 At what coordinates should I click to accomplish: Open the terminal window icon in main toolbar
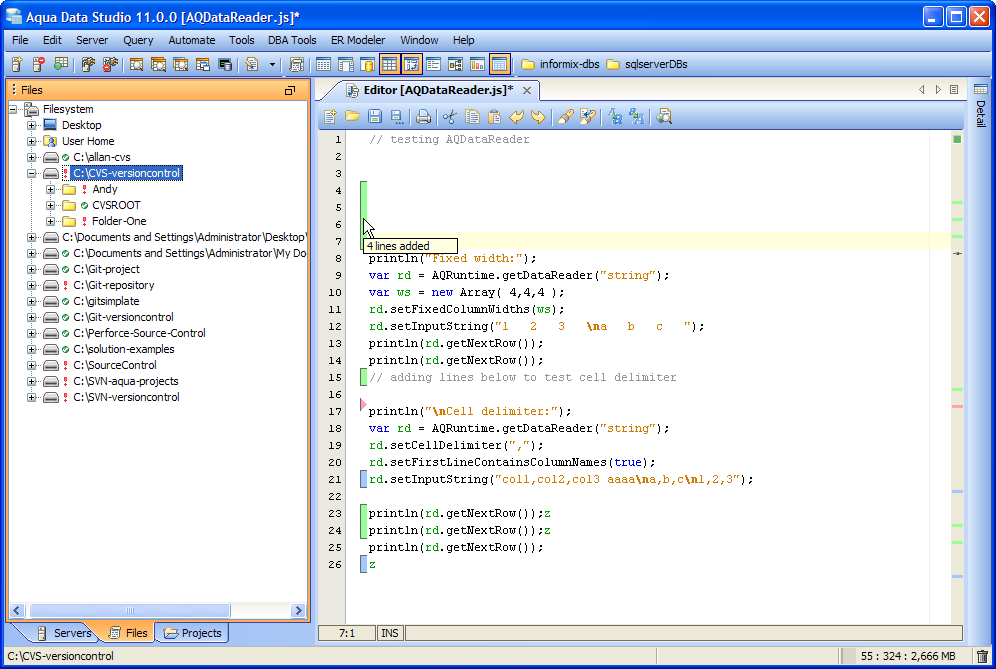[x=224, y=64]
